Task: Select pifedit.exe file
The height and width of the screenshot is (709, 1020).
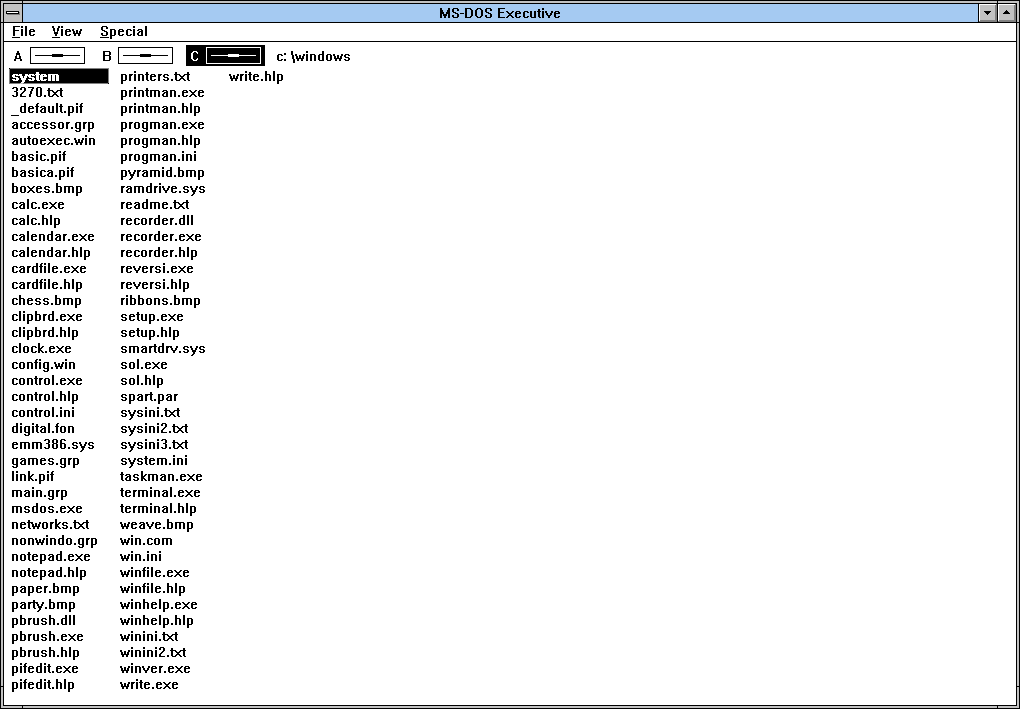Action: pos(45,669)
